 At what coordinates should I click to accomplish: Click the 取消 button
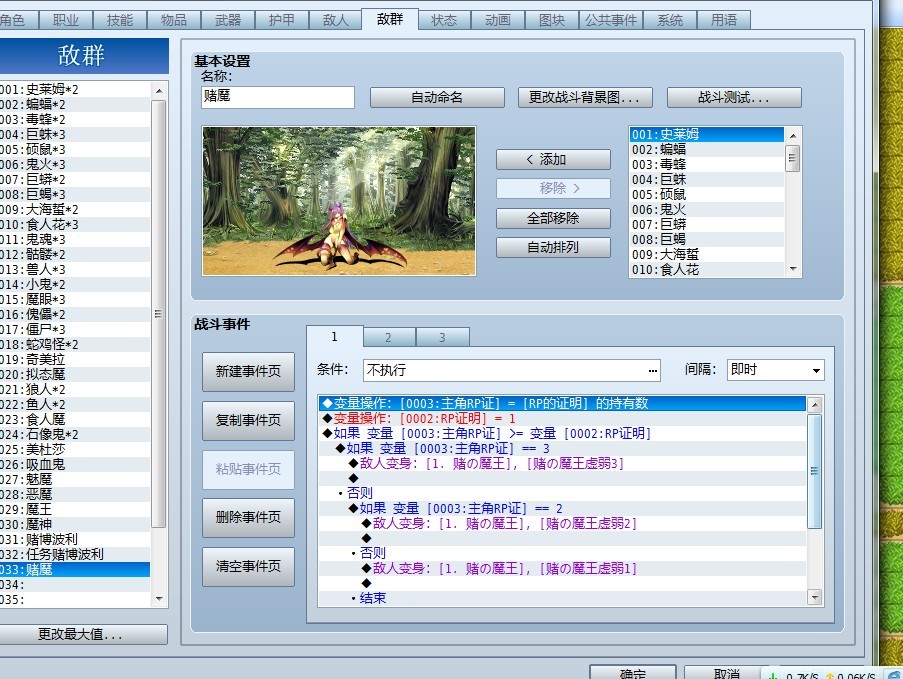726,673
